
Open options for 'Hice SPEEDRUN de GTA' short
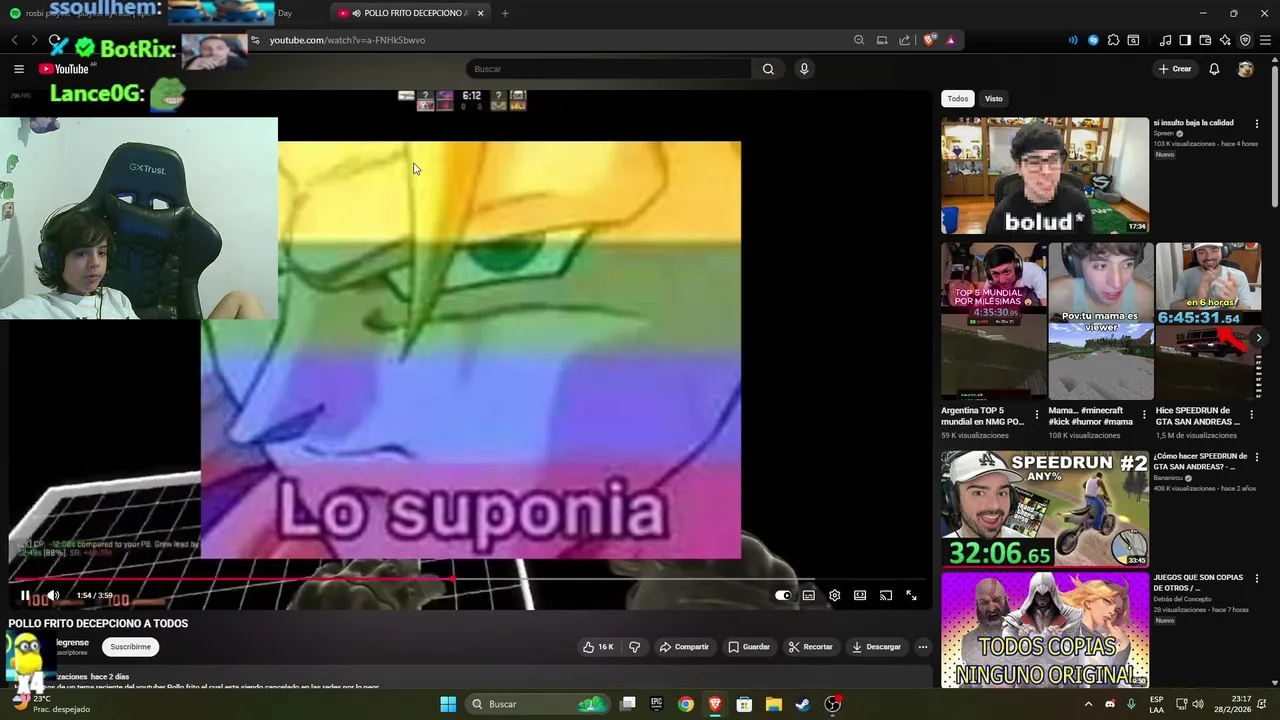pyautogui.click(x=1251, y=414)
